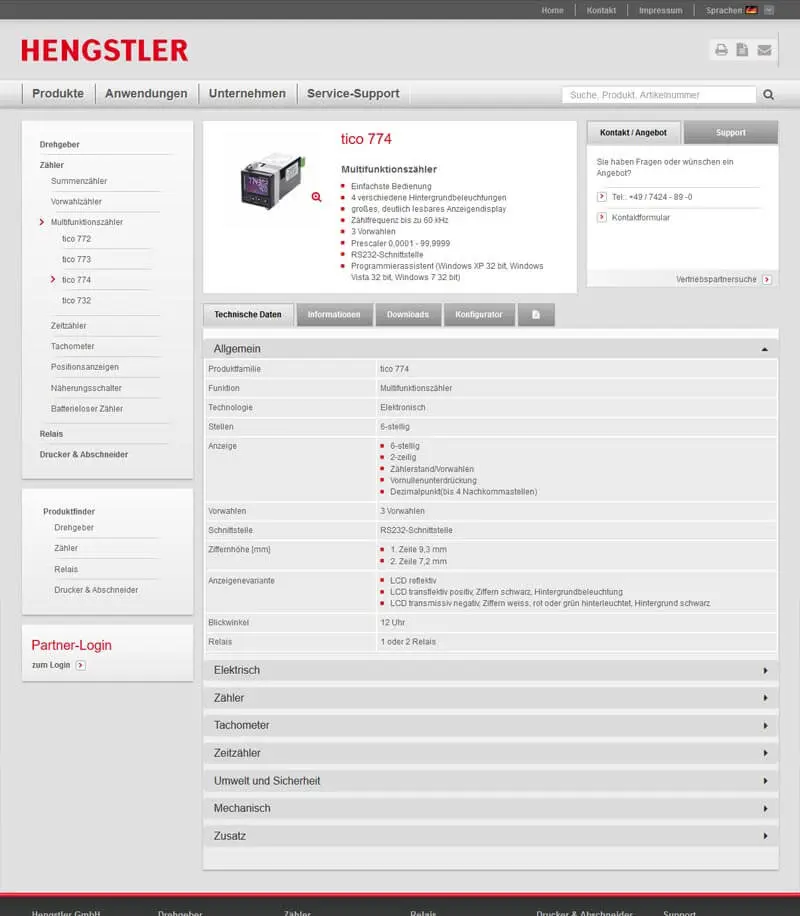800x916 pixels.
Task: Open the Produkte main menu
Action: (58, 94)
